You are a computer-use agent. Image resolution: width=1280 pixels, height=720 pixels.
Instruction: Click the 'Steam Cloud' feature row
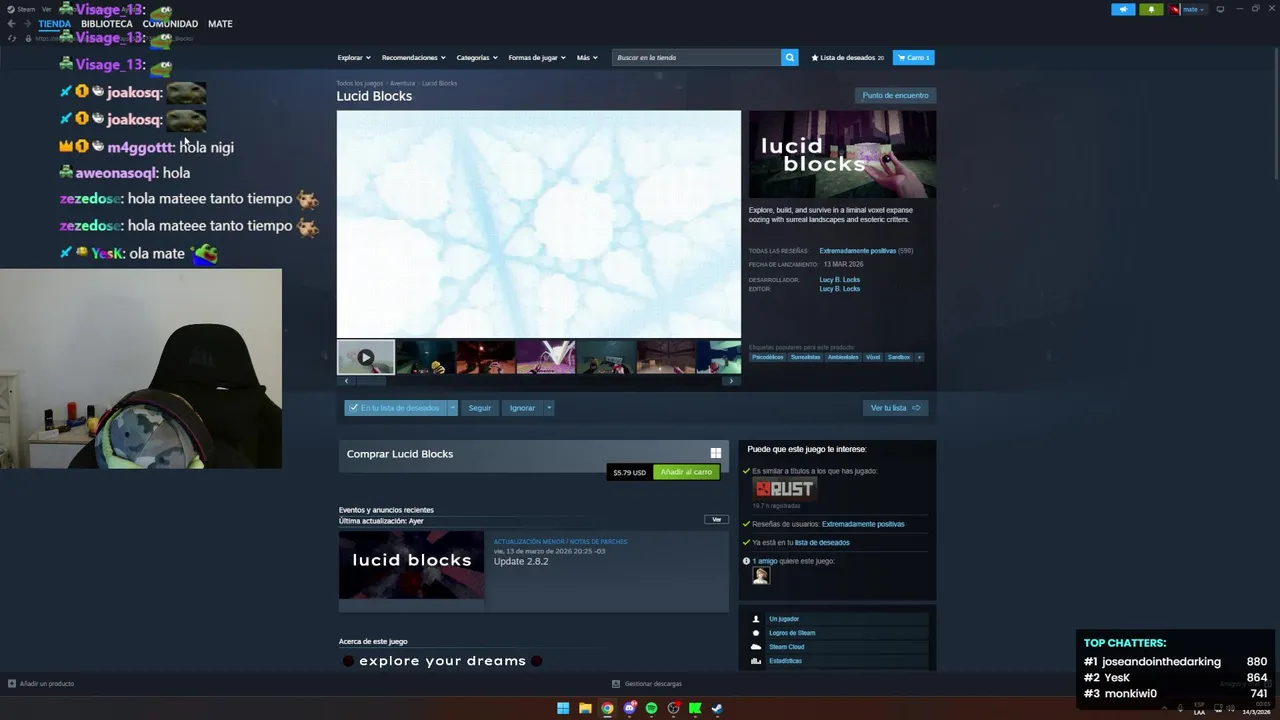click(x=838, y=647)
